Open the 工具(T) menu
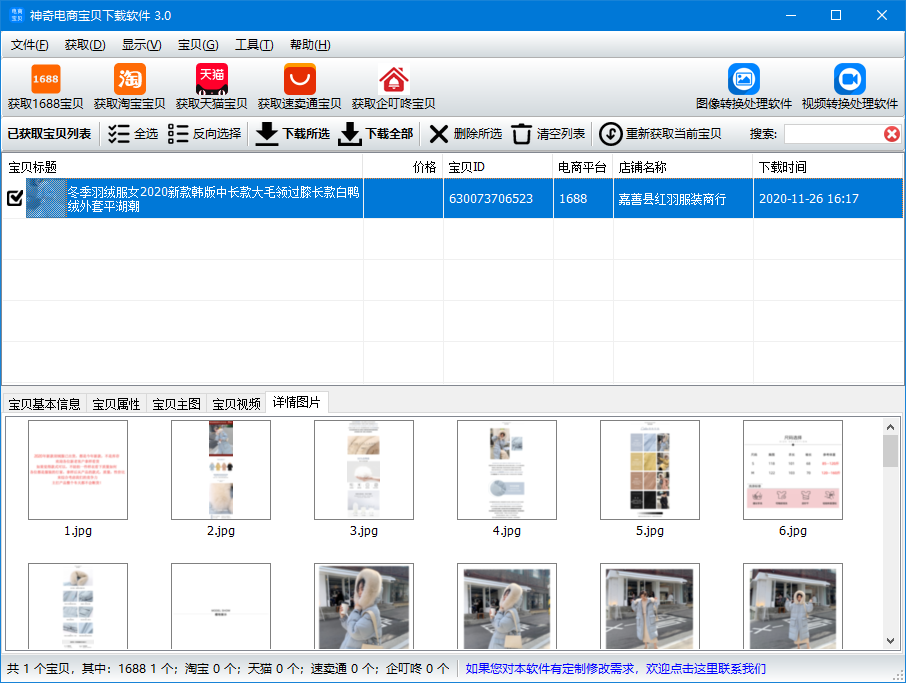Screen dimensions: 906x683 [x=254, y=45]
